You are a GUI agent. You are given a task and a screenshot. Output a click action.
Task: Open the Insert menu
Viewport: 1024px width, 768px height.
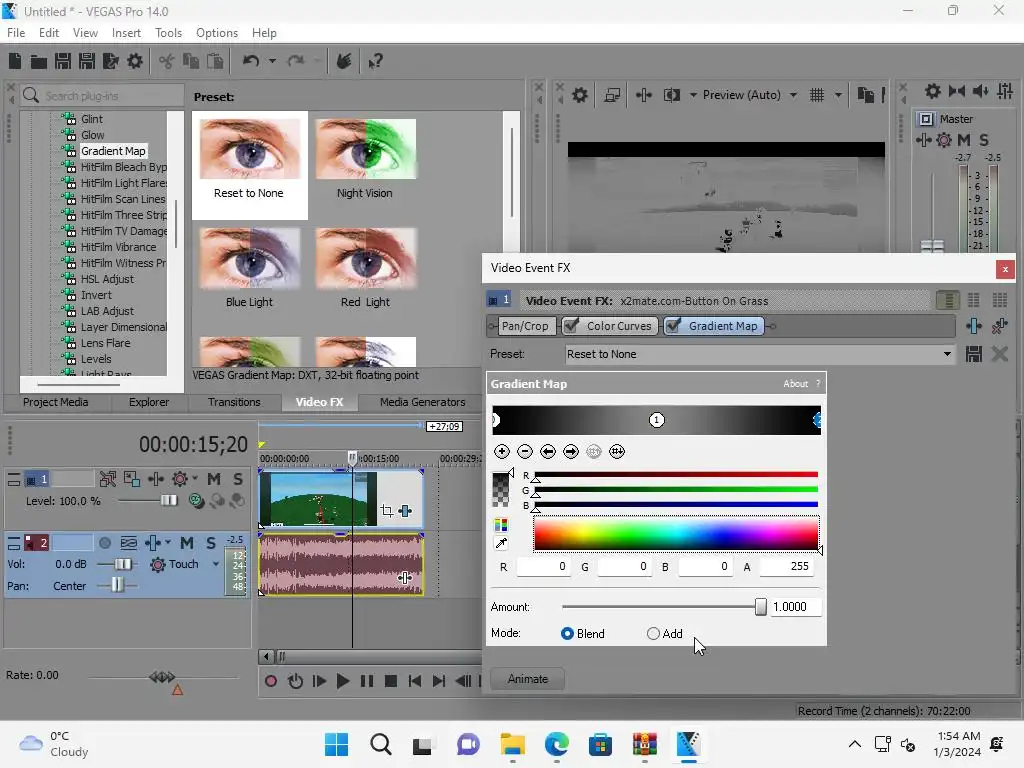click(126, 33)
